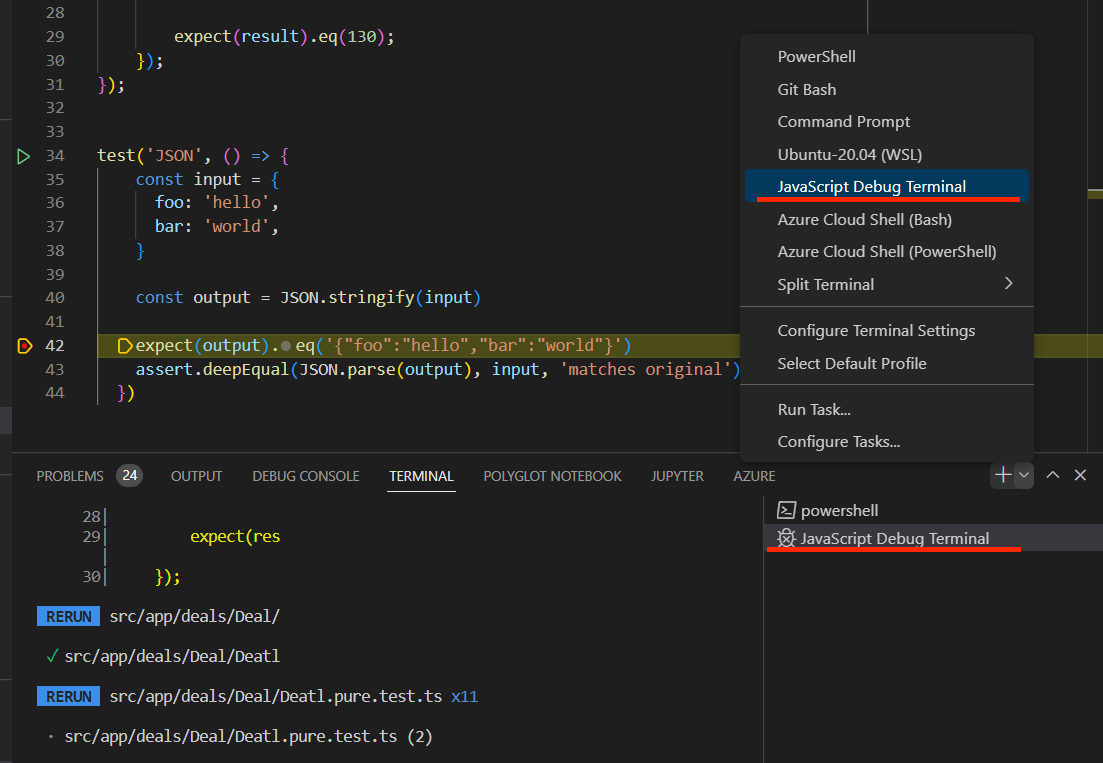Click RERUN for Deatl.pure.test.ts
Screen dimensions: 1103x763
[x=68, y=696]
